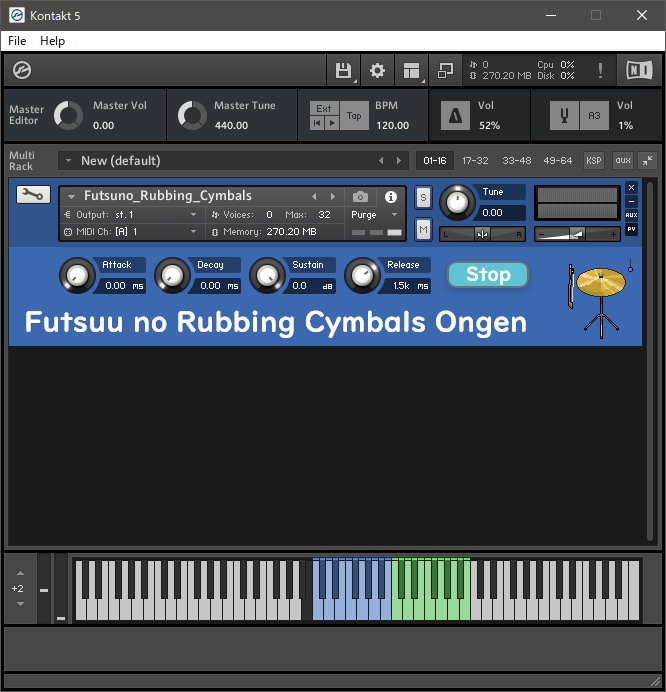Adjust the Release knob
Screen dimensions: 666x692
[x=362, y=275]
